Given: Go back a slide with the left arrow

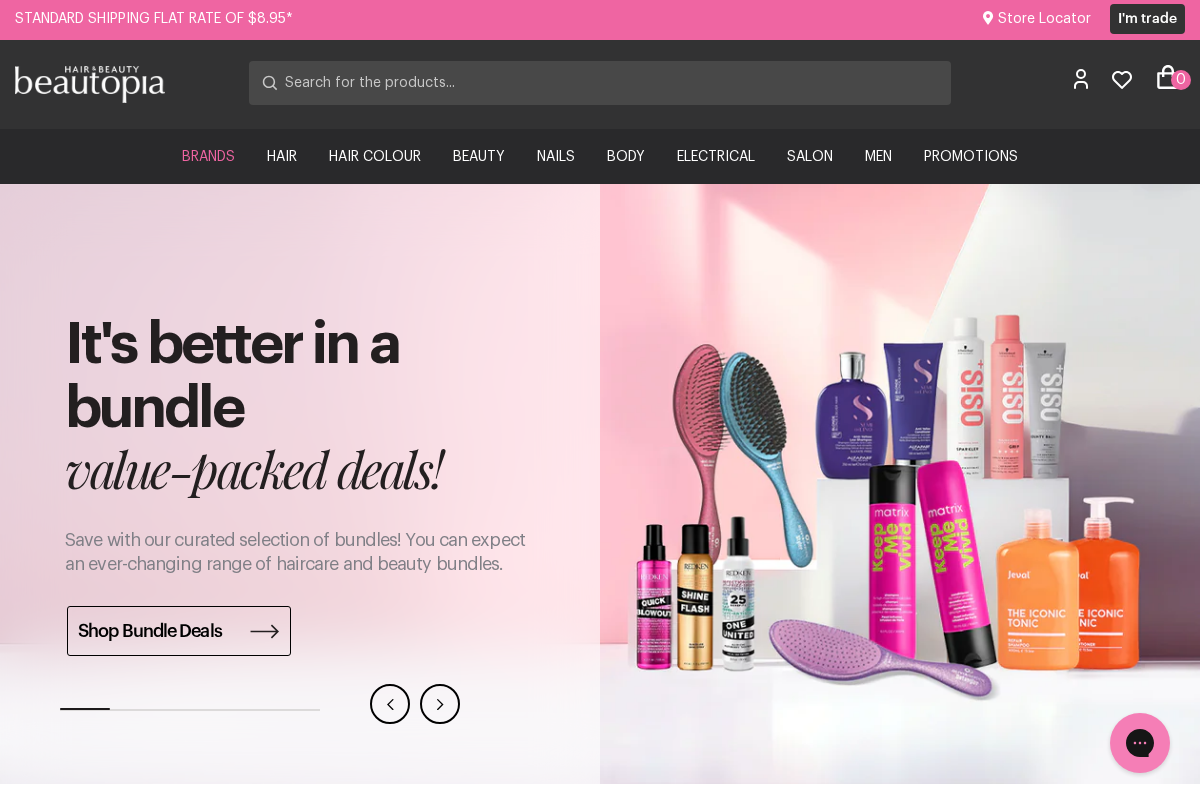Looking at the screenshot, I should pos(390,704).
